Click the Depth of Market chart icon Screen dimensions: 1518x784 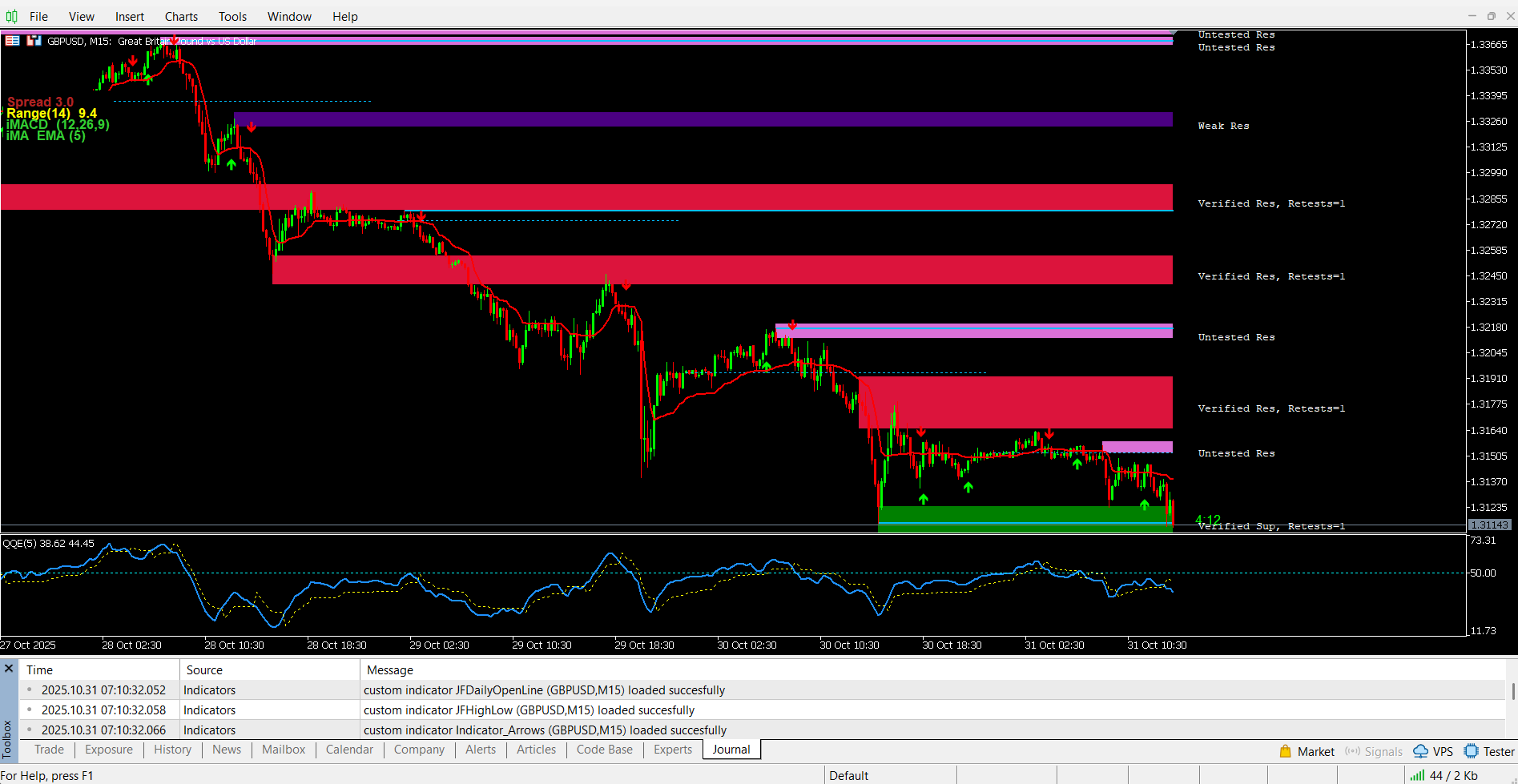34,41
